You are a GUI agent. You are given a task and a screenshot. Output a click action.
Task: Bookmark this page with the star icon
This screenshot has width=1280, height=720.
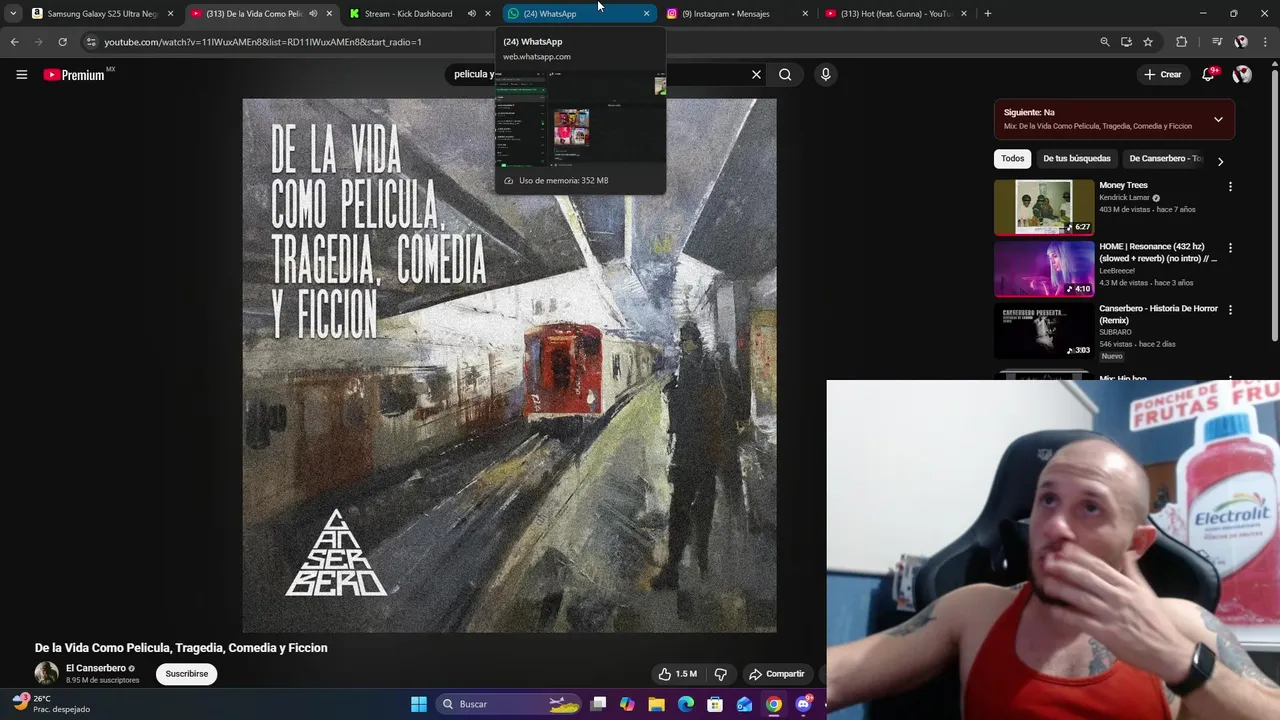click(x=1148, y=42)
